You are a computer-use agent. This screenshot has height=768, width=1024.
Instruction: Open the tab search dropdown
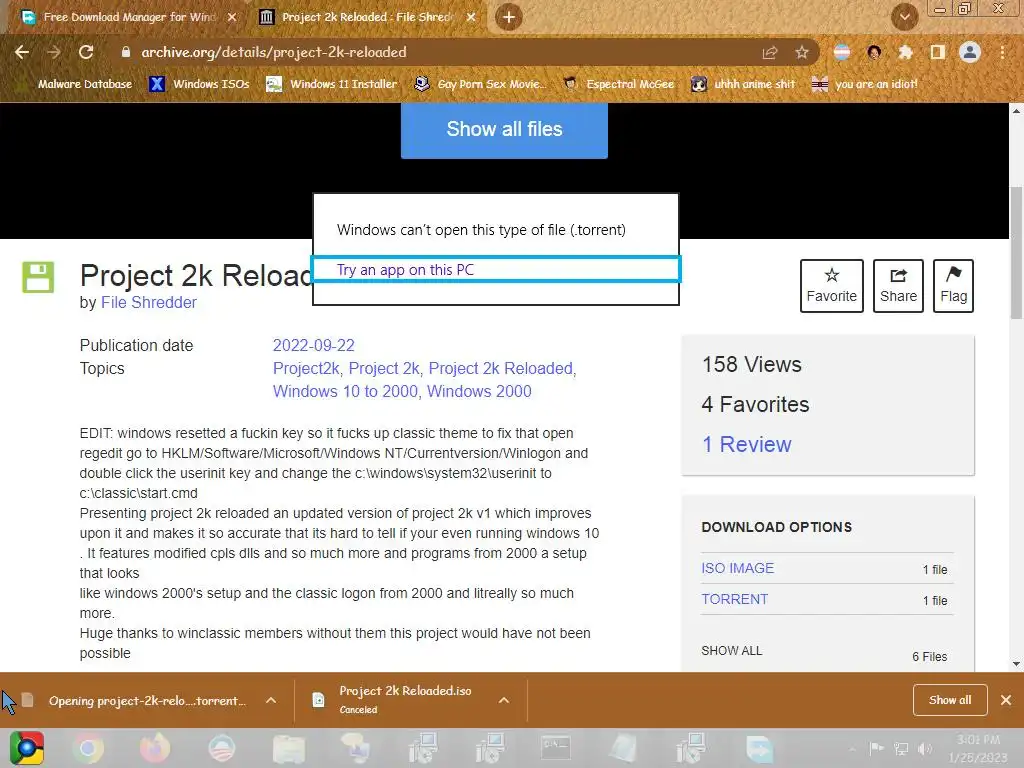pyautogui.click(x=904, y=17)
